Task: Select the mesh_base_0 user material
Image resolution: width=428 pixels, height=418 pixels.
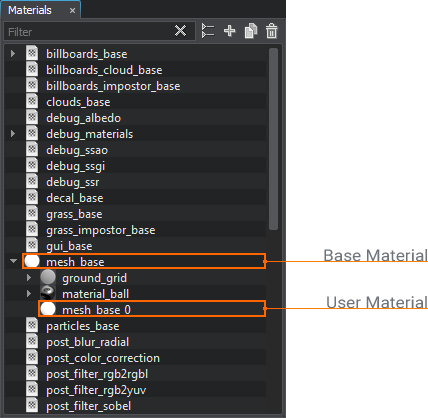Action: tap(152, 309)
